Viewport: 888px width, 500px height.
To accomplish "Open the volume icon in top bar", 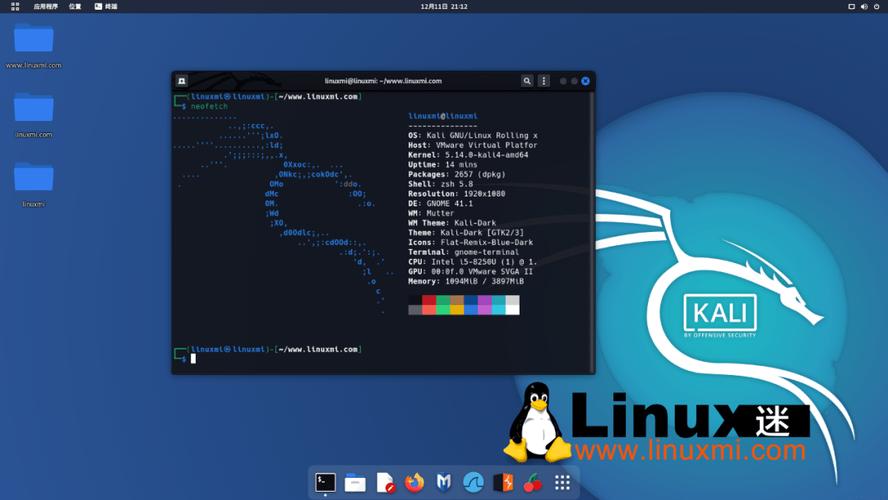I will [864, 6].
